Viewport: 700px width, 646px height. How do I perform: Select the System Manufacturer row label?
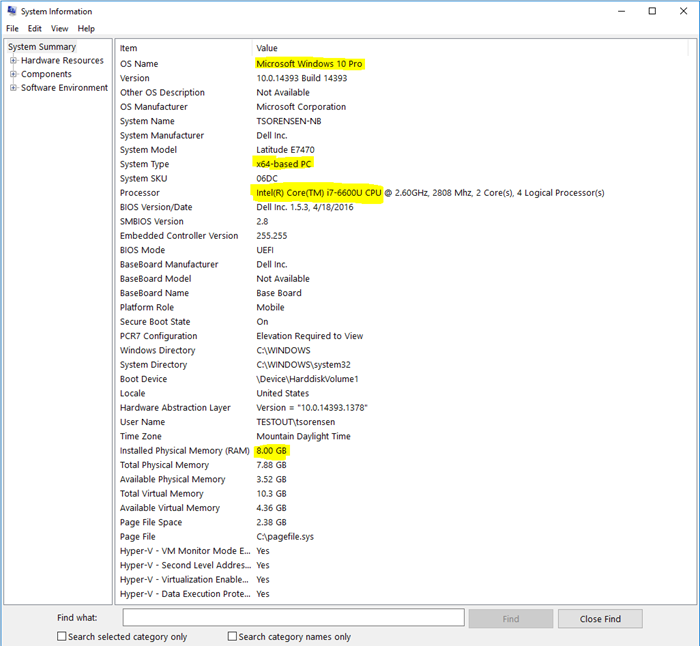[162, 135]
